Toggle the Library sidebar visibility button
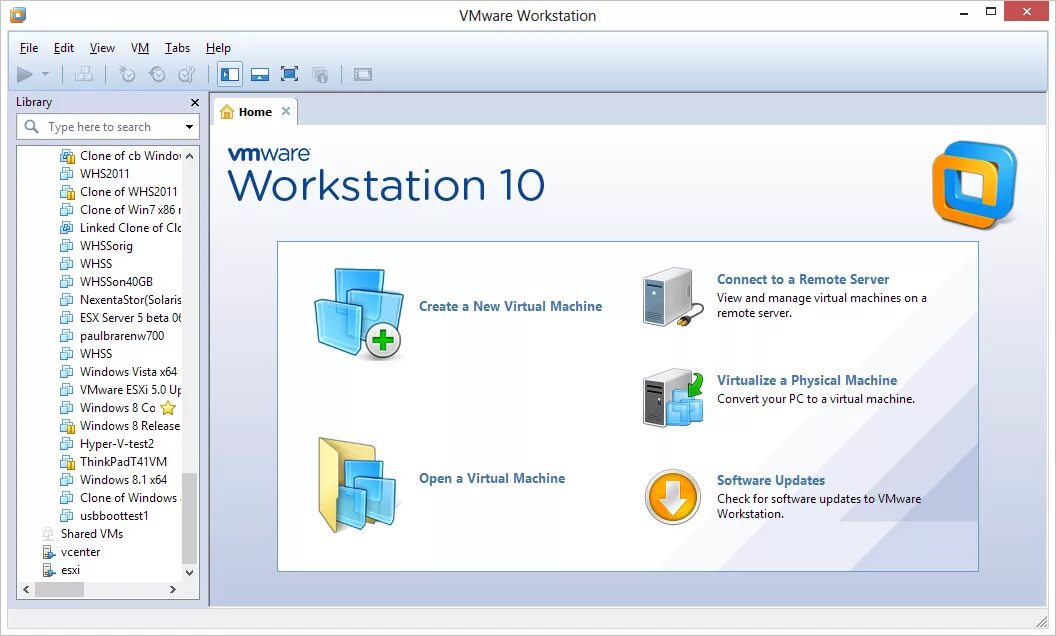 [230, 74]
